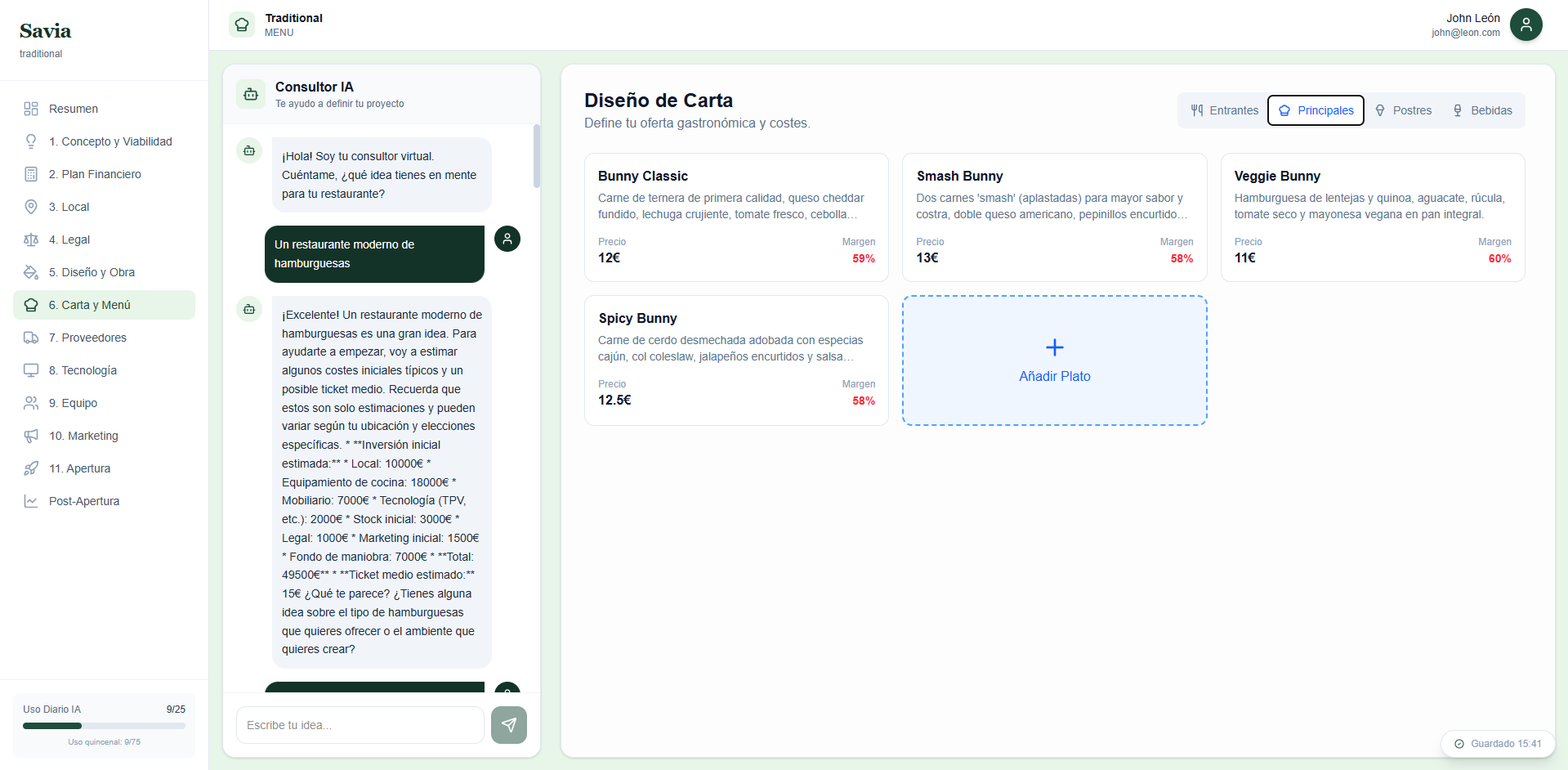
Task: Click the Legal scales icon
Action: [x=31, y=239]
